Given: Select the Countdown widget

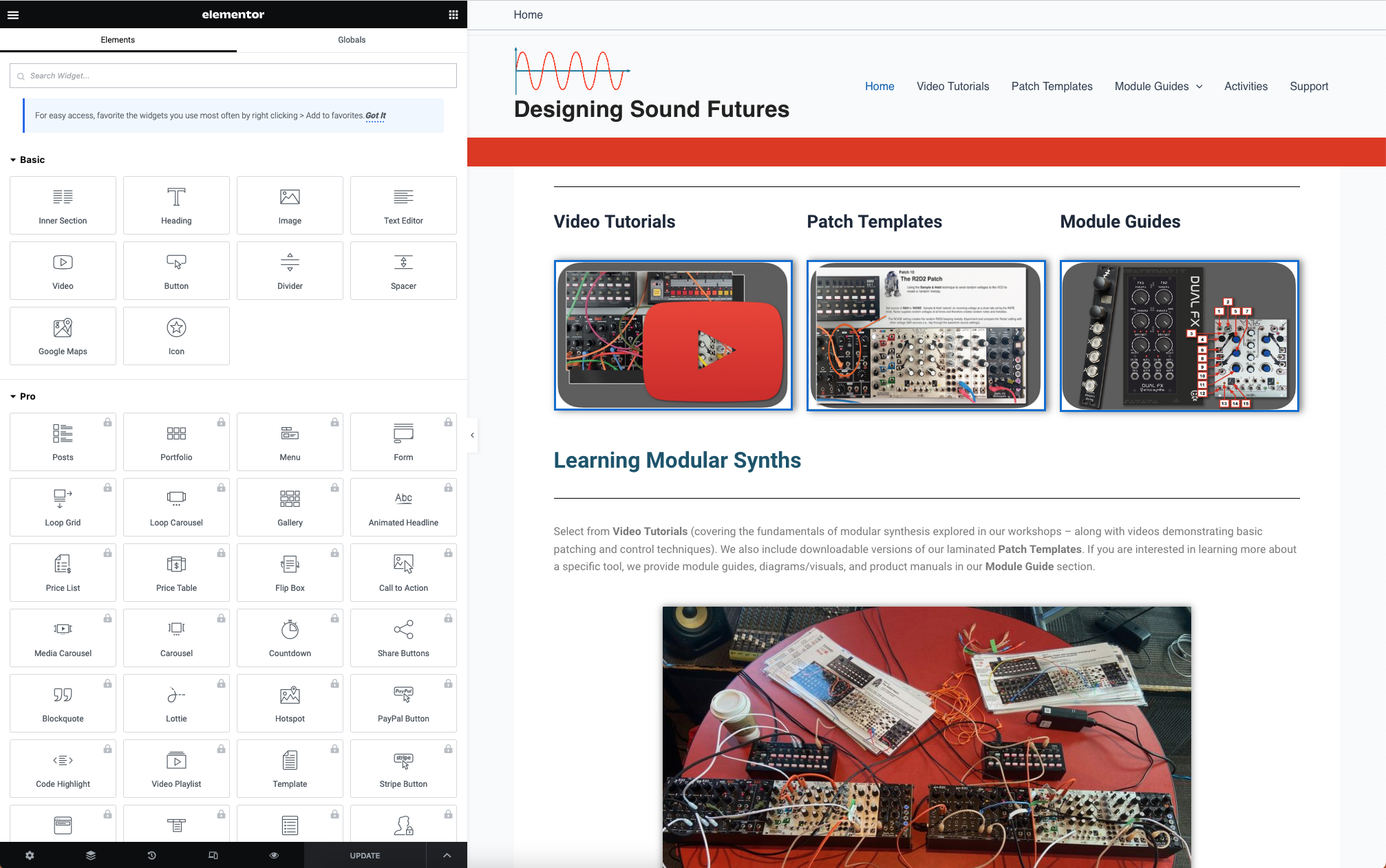Looking at the screenshot, I should [x=290, y=638].
